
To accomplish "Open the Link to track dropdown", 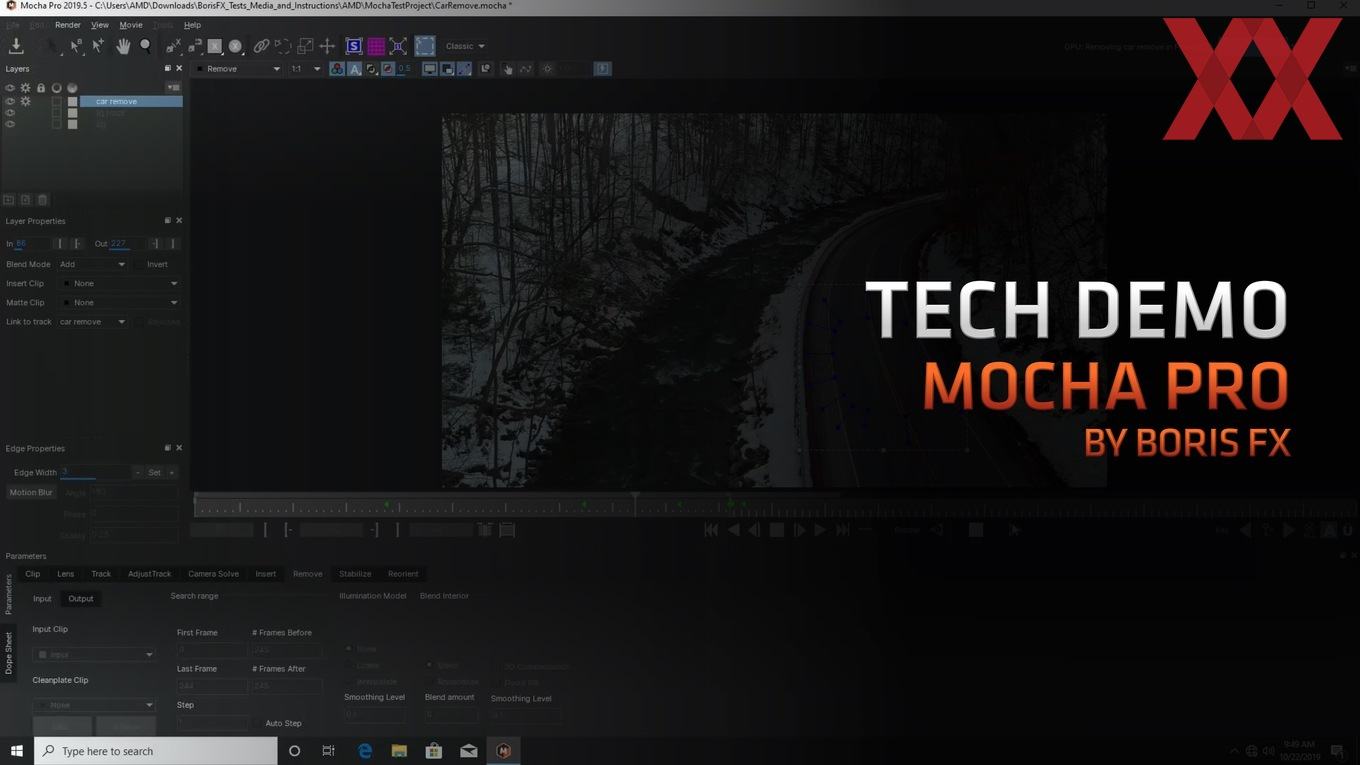I will (x=92, y=322).
